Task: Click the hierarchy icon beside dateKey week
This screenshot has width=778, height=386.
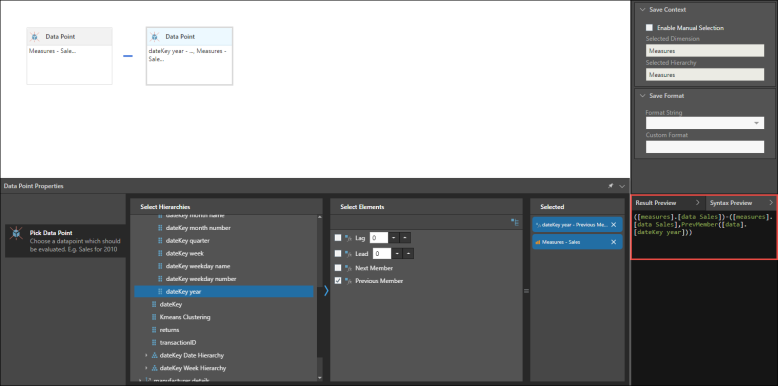Action: (160, 254)
